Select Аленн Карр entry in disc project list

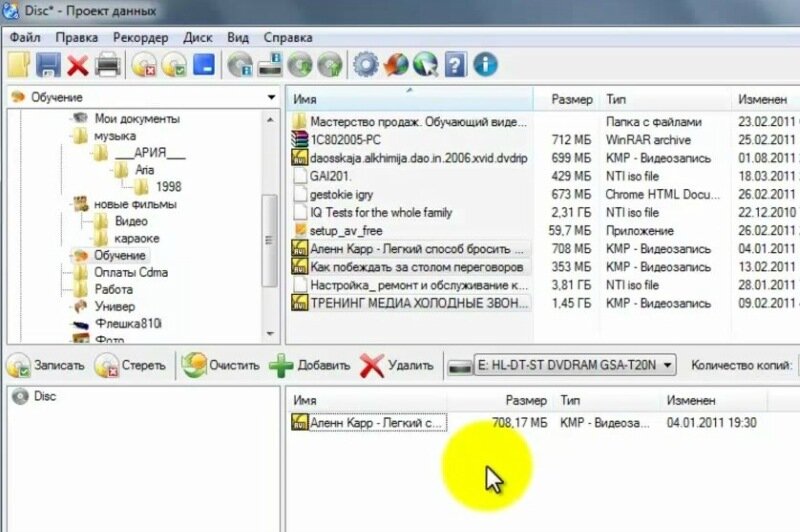pyautogui.click(x=376, y=423)
